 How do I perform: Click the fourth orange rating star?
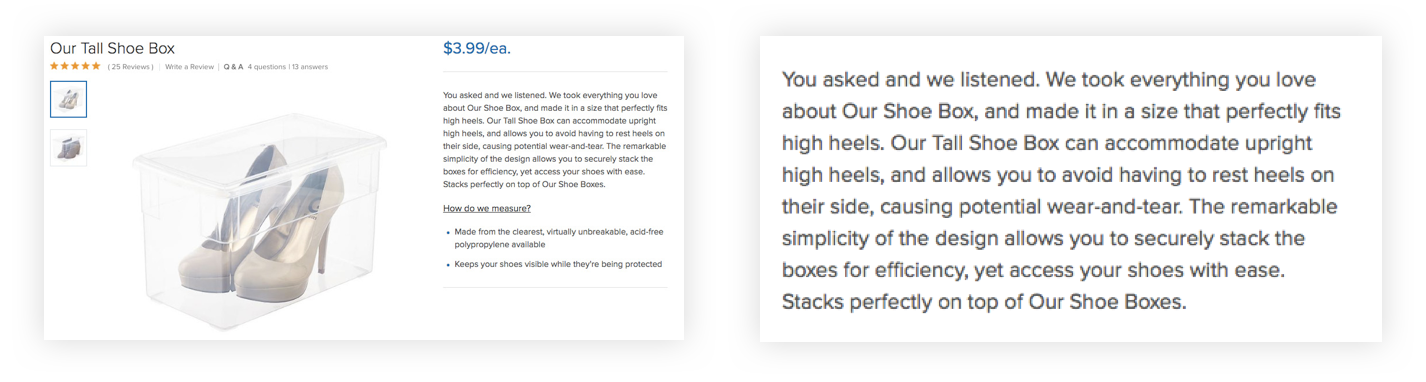pyautogui.click(x=86, y=66)
